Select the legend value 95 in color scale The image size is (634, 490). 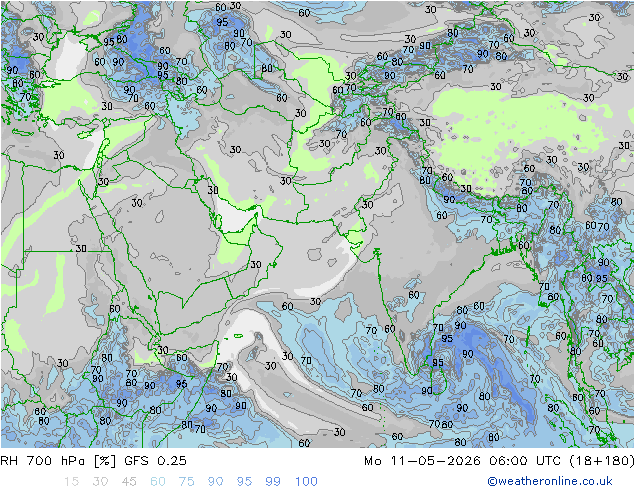click(244, 482)
